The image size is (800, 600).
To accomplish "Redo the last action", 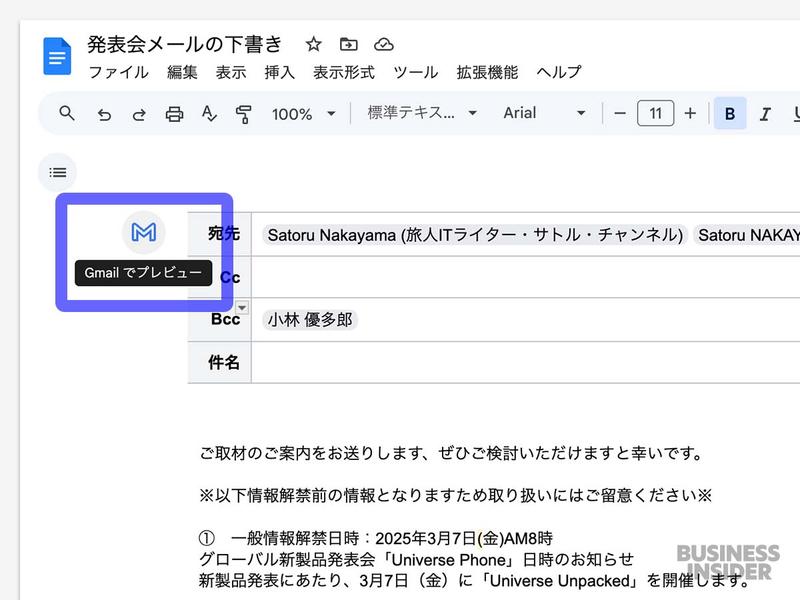I will click(139, 114).
